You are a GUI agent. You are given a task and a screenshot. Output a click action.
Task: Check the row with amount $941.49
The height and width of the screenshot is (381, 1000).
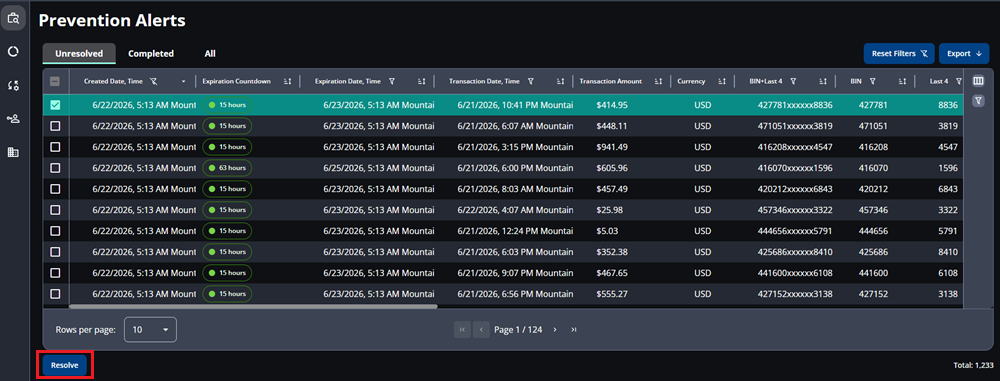click(55, 147)
